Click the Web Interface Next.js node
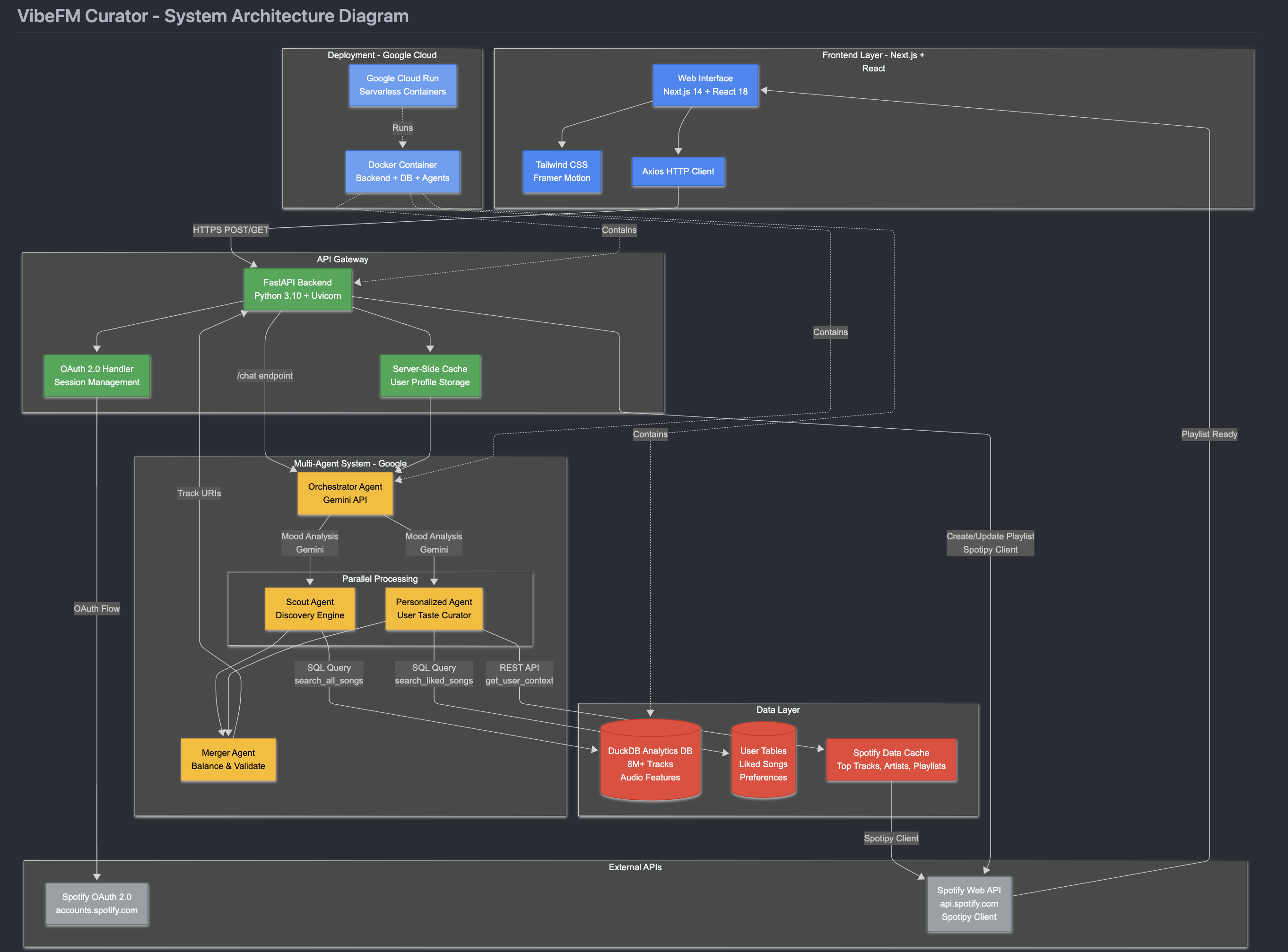The width and height of the screenshot is (1288, 952). click(705, 85)
